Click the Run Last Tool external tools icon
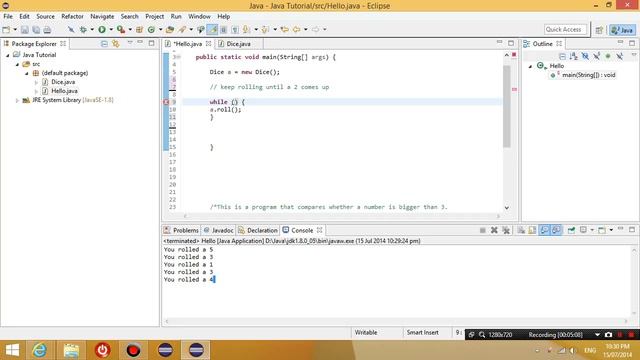This screenshot has width=640, height=360. click(x=121, y=29)
